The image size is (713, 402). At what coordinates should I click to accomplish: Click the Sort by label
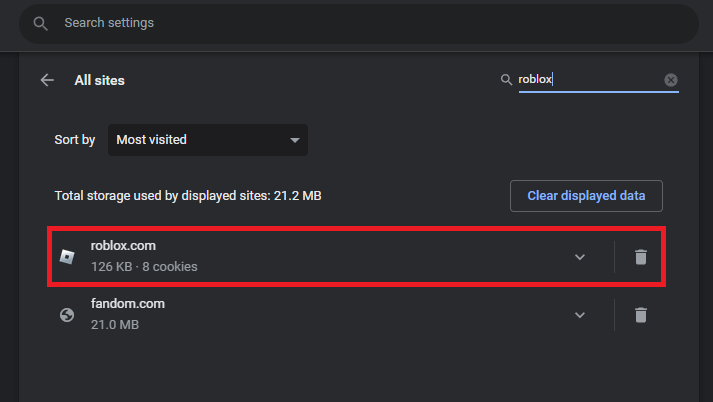75,140
